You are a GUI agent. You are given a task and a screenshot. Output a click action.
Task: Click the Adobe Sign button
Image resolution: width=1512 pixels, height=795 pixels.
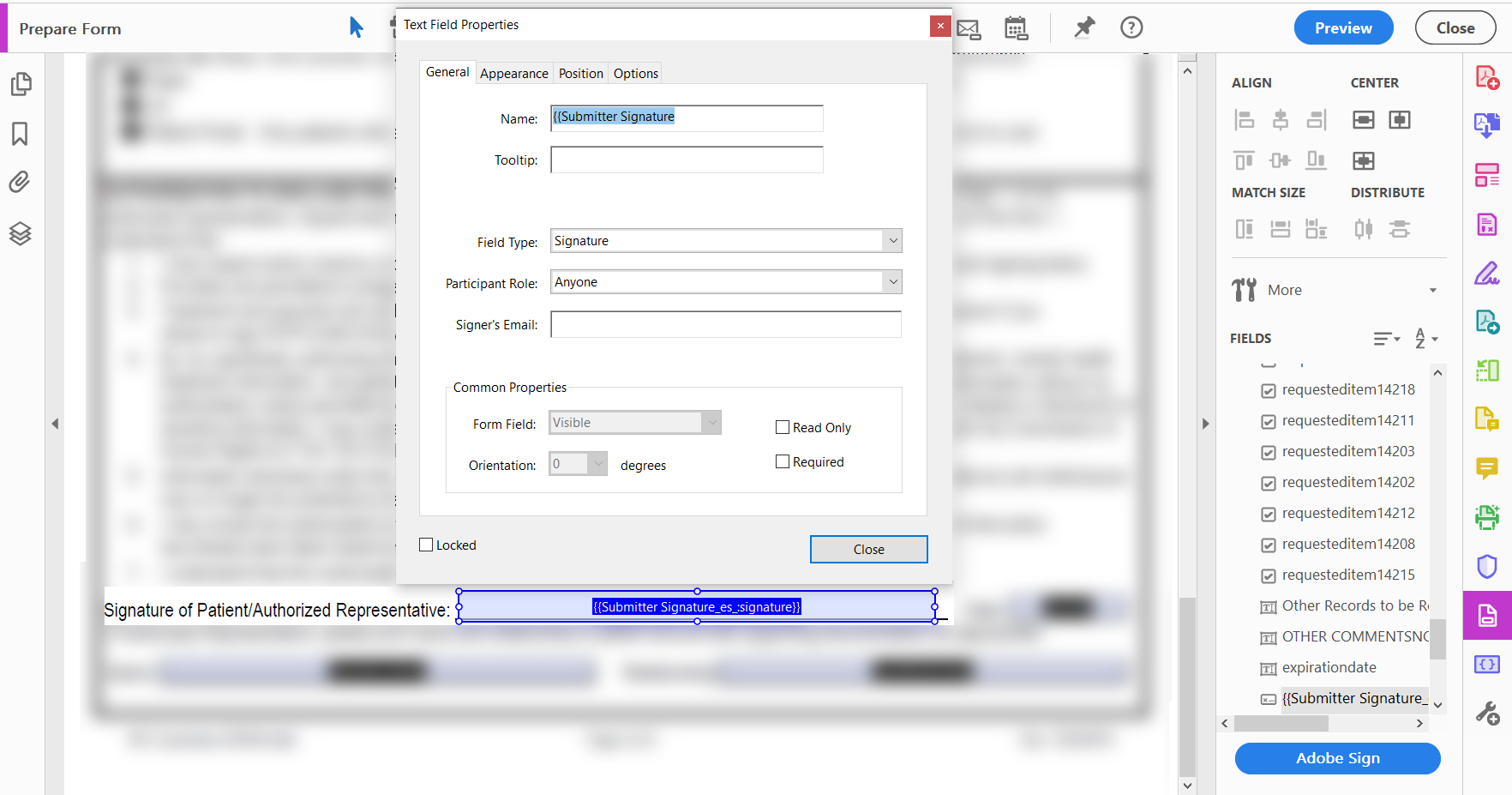click(x=1337, y=758)
